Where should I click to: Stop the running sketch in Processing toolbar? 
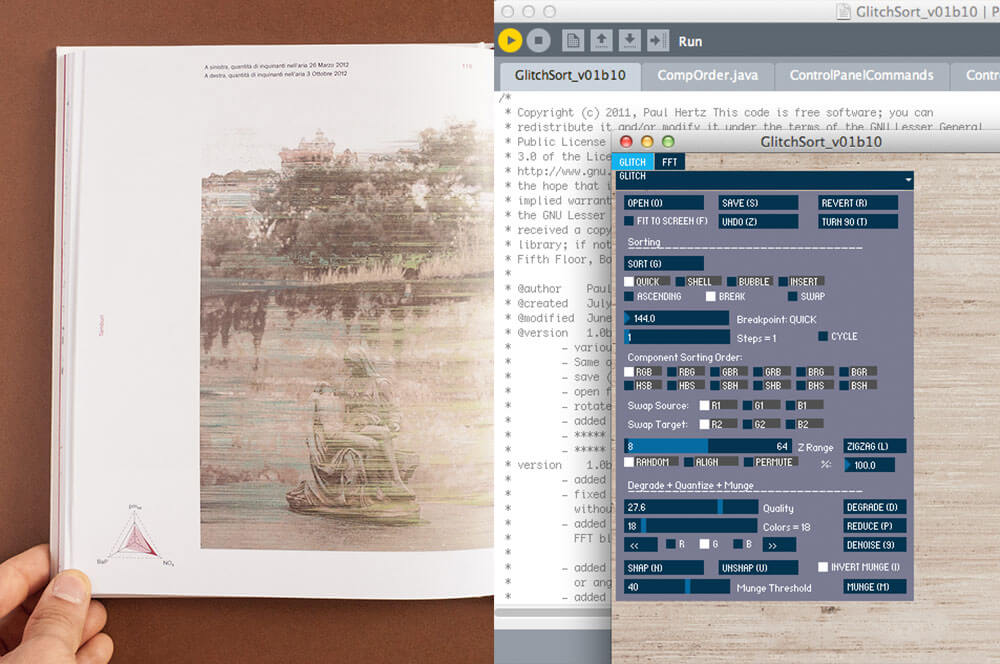(538, 41)
